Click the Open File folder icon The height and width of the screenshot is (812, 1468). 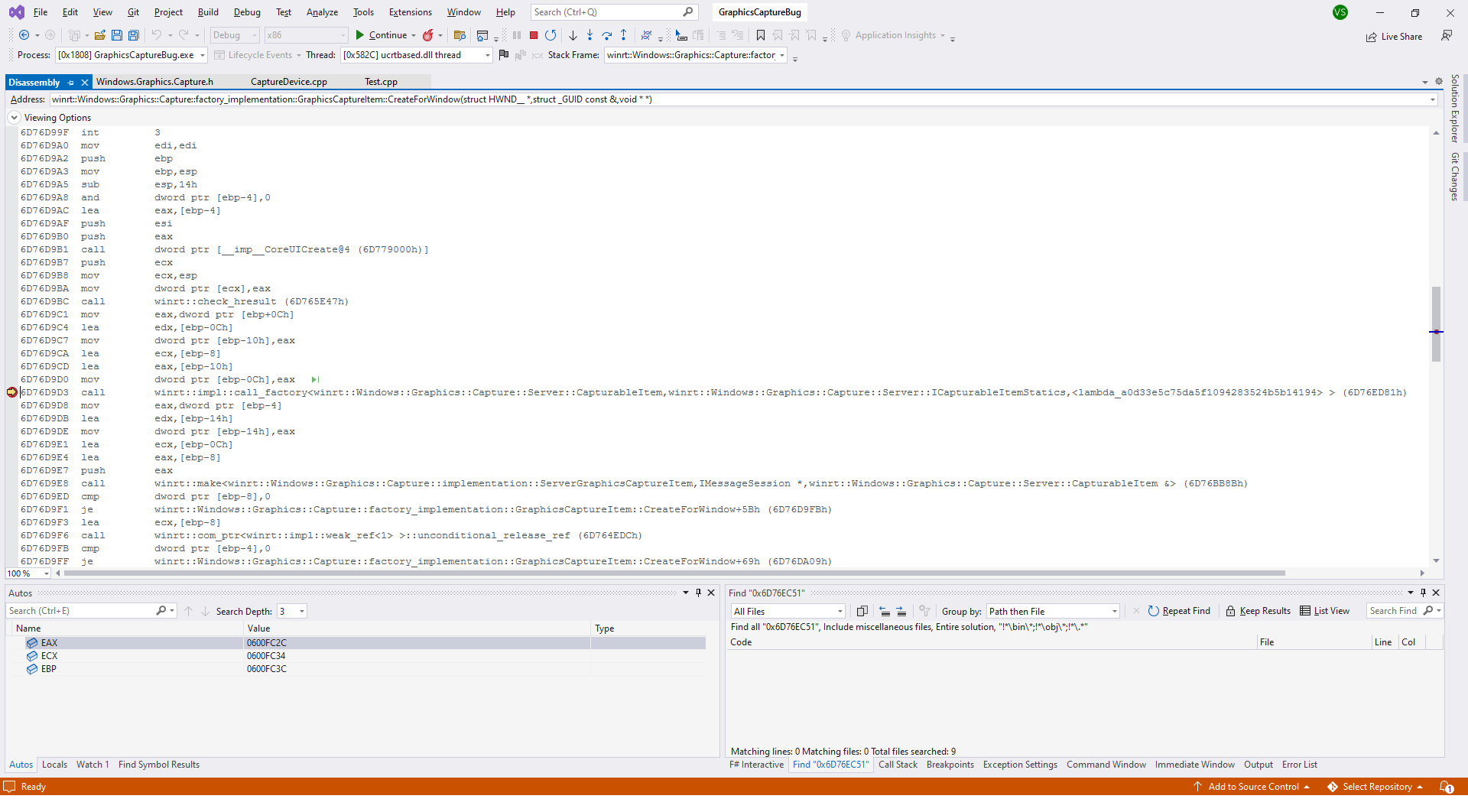tap(100, 35)
